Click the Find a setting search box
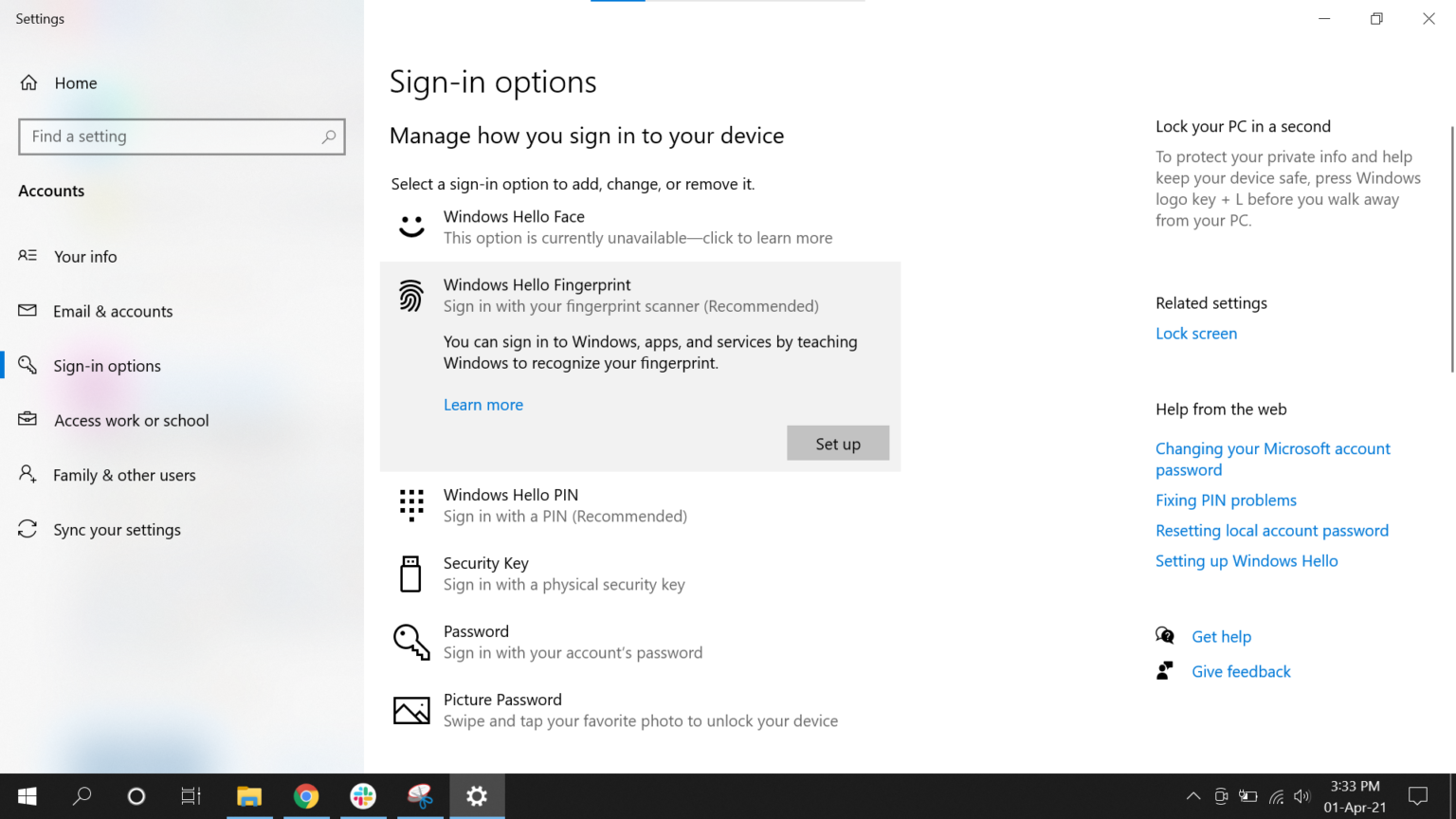Screen dimensions: 1456x819 point(181,136)
